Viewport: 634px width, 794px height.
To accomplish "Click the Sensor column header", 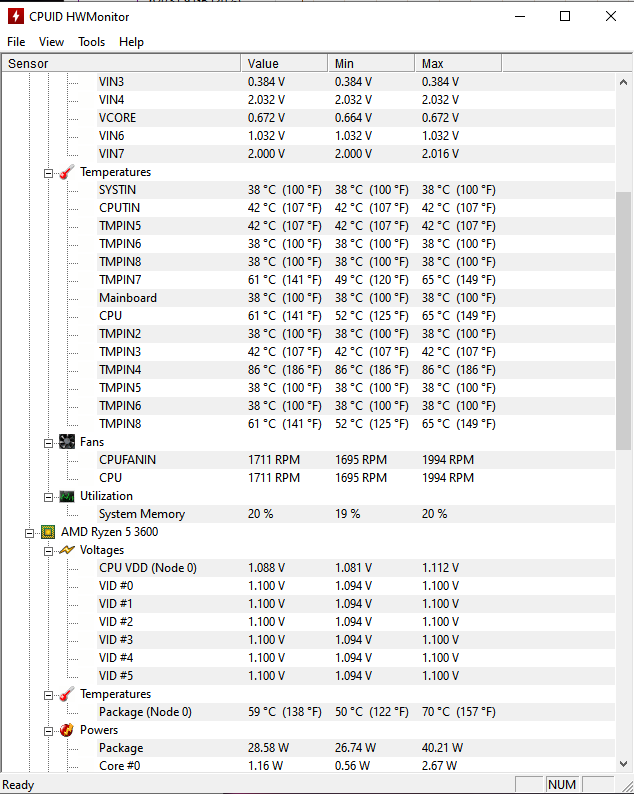I will tap(122, 64).
